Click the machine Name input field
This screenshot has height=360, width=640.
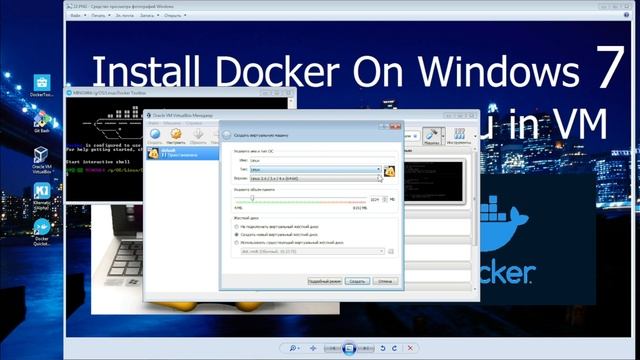click(x=322, y=160)
